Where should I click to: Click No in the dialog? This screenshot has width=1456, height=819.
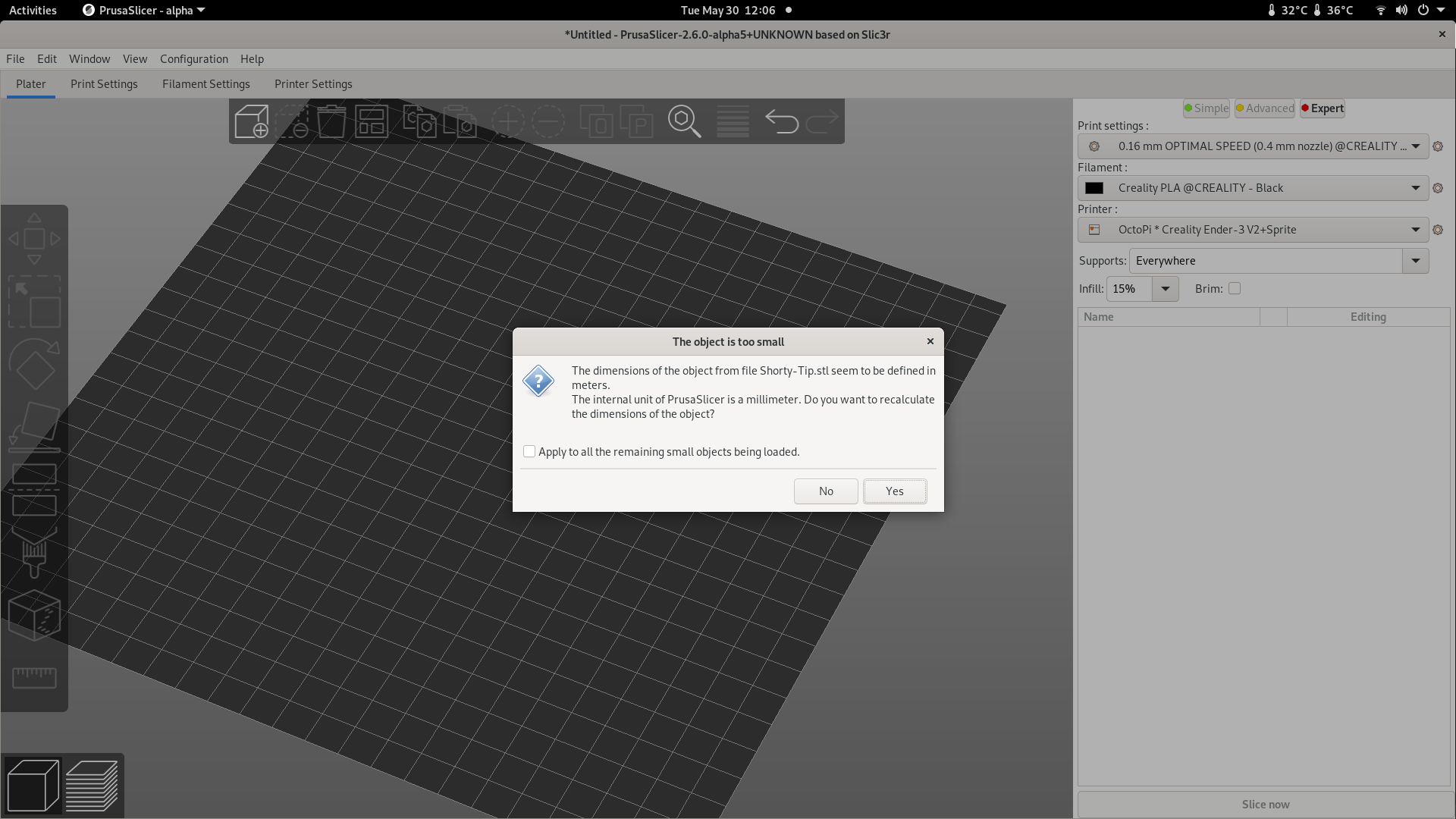pyautogui.click(x=826, y=491)
